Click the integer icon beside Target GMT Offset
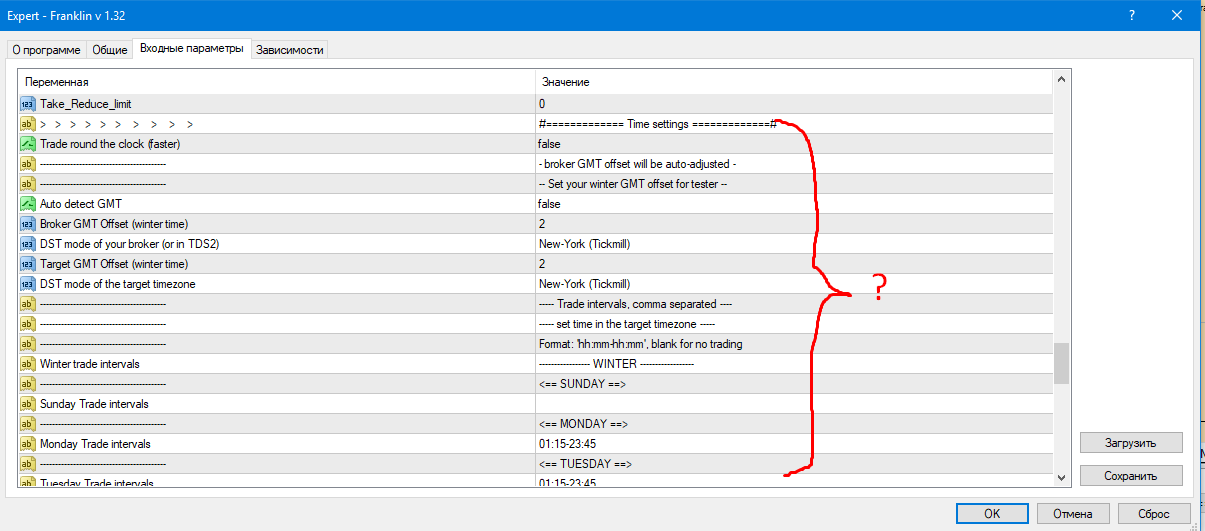 pos(28,264)
